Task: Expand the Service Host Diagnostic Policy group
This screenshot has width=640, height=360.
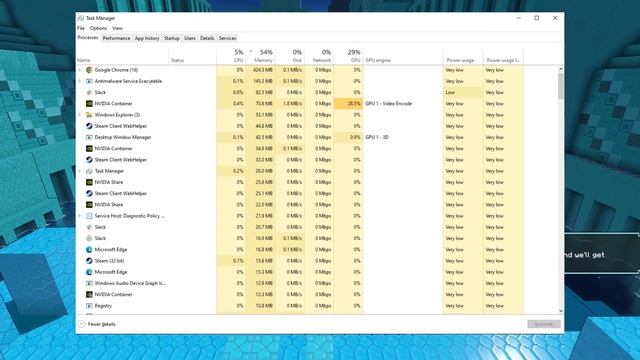Action: (x=80, y=216)
